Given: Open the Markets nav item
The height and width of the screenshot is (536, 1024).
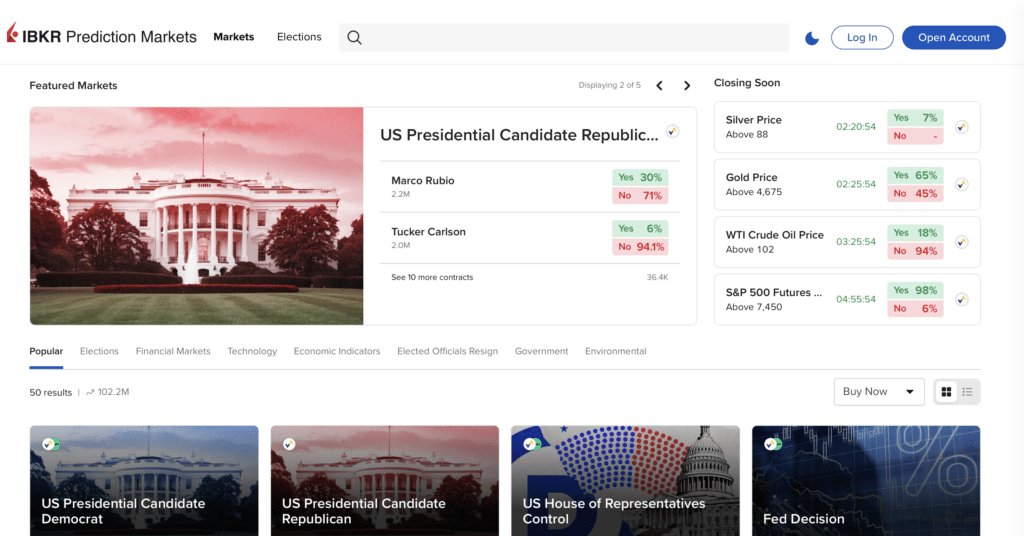Looking at the screenshot, I should [233, 37].
